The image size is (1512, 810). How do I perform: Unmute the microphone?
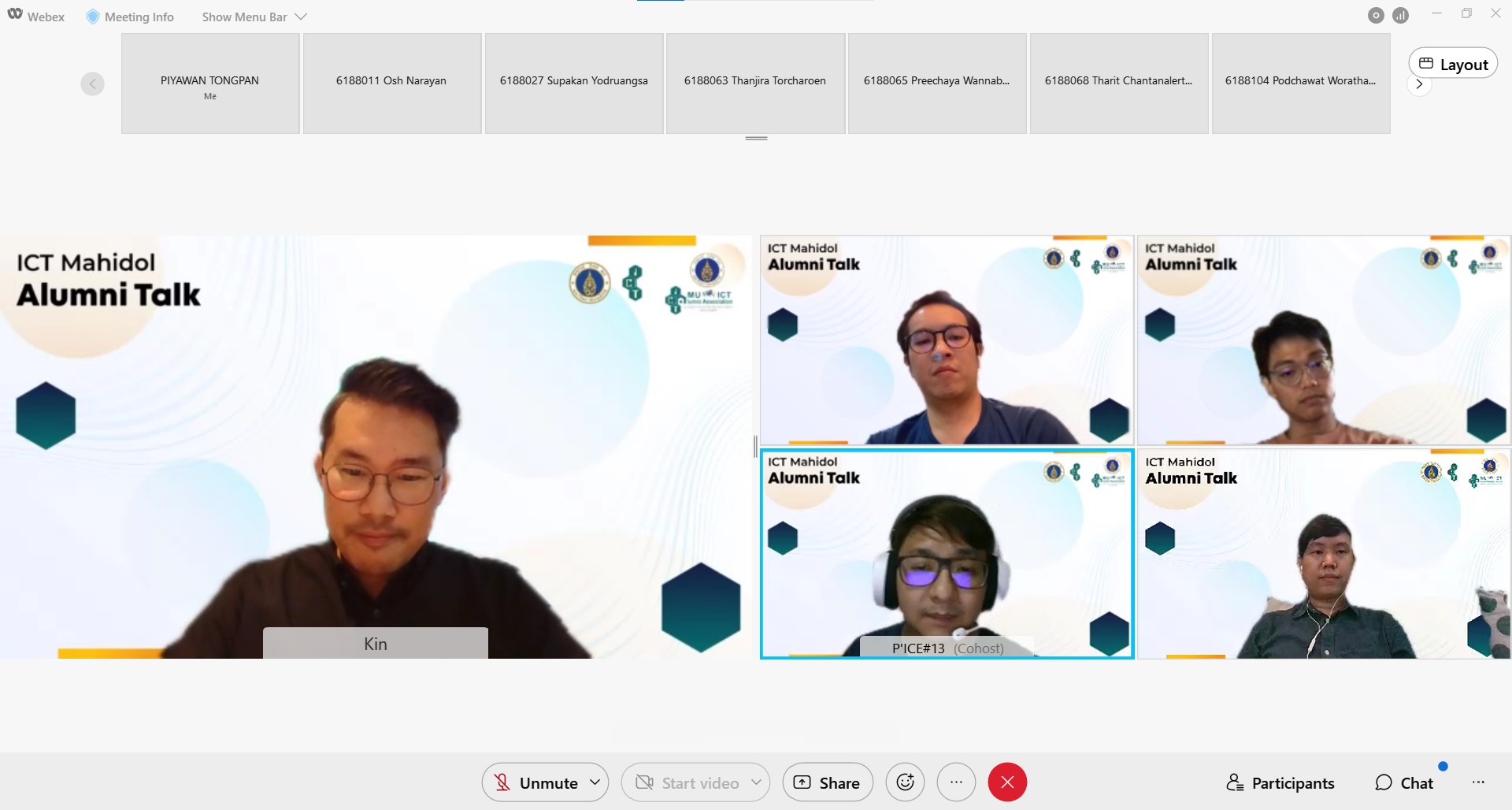coord(536,782)
